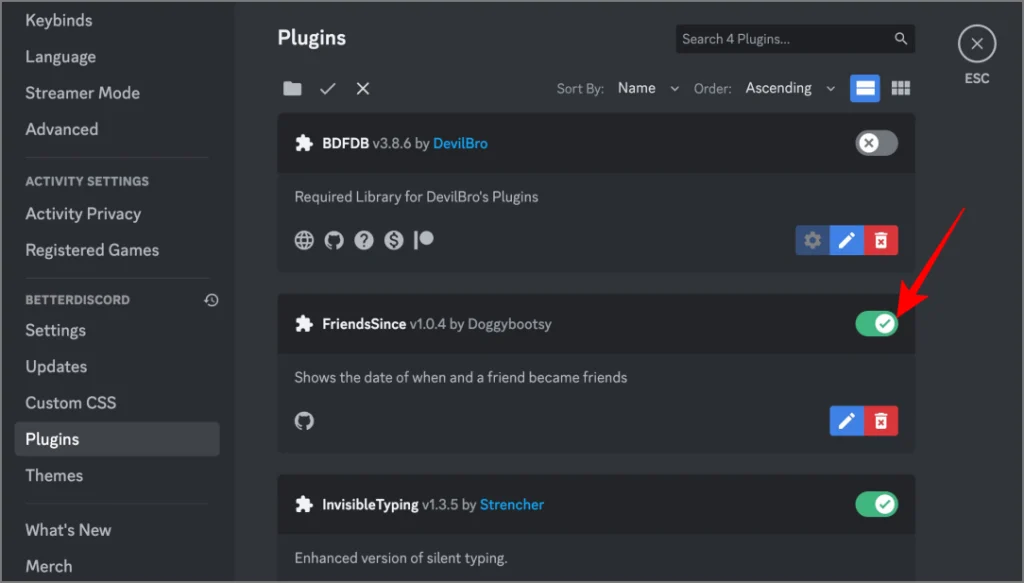Enable the BDFDB plugin toggle
This screenshot has height=583, width=1024.
(876, 143)
